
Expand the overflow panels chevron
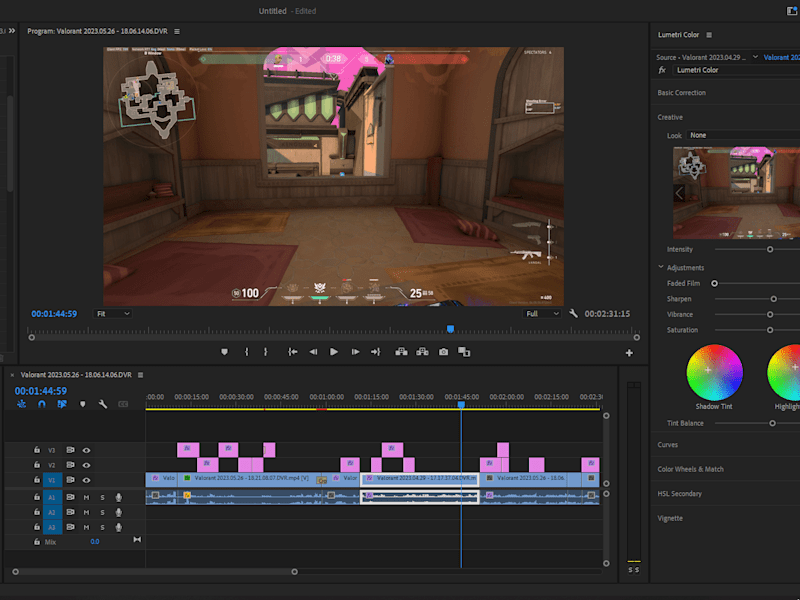tap(12, 31)
